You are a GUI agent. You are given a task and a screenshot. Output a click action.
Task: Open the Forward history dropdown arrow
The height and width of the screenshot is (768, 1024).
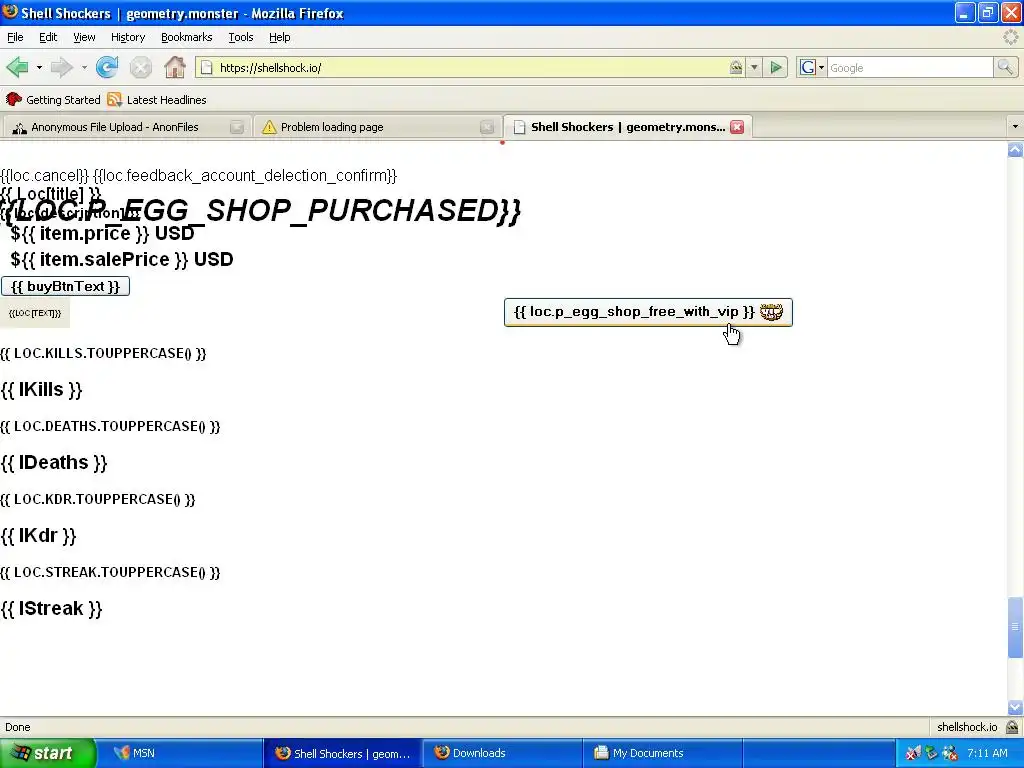(x=84, y=67)
